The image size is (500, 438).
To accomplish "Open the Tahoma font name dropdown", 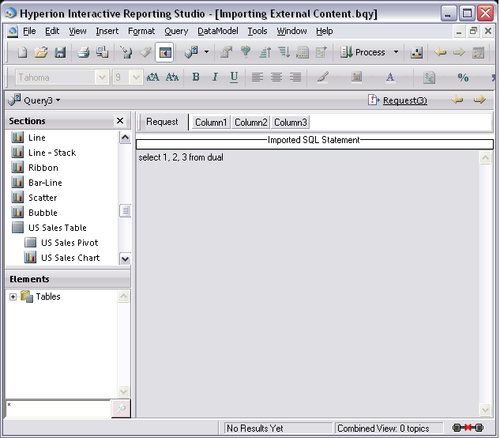I will point(102,78).
